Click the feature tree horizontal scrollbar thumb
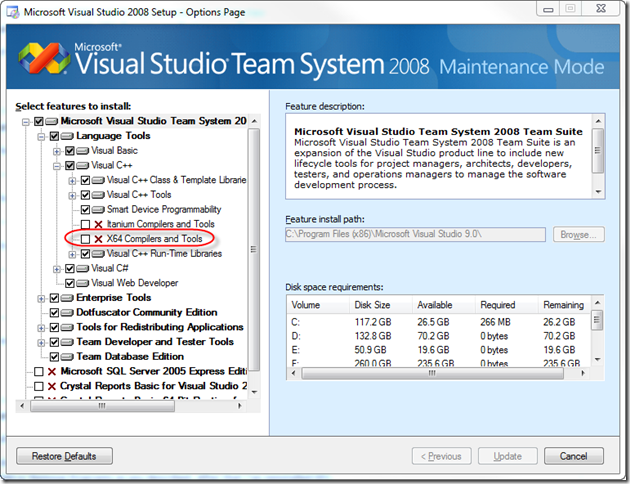630x484 pixels. [x=102, y=406]
